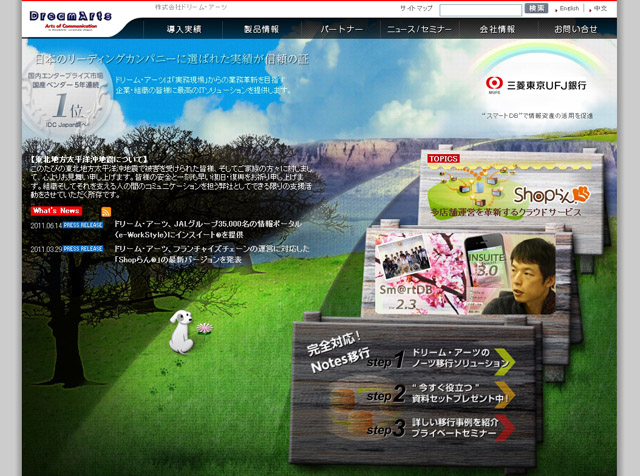Viewport: 640px width, 476px height.
Task: Click the red step 3 arrow
Action: click(505, 428)
